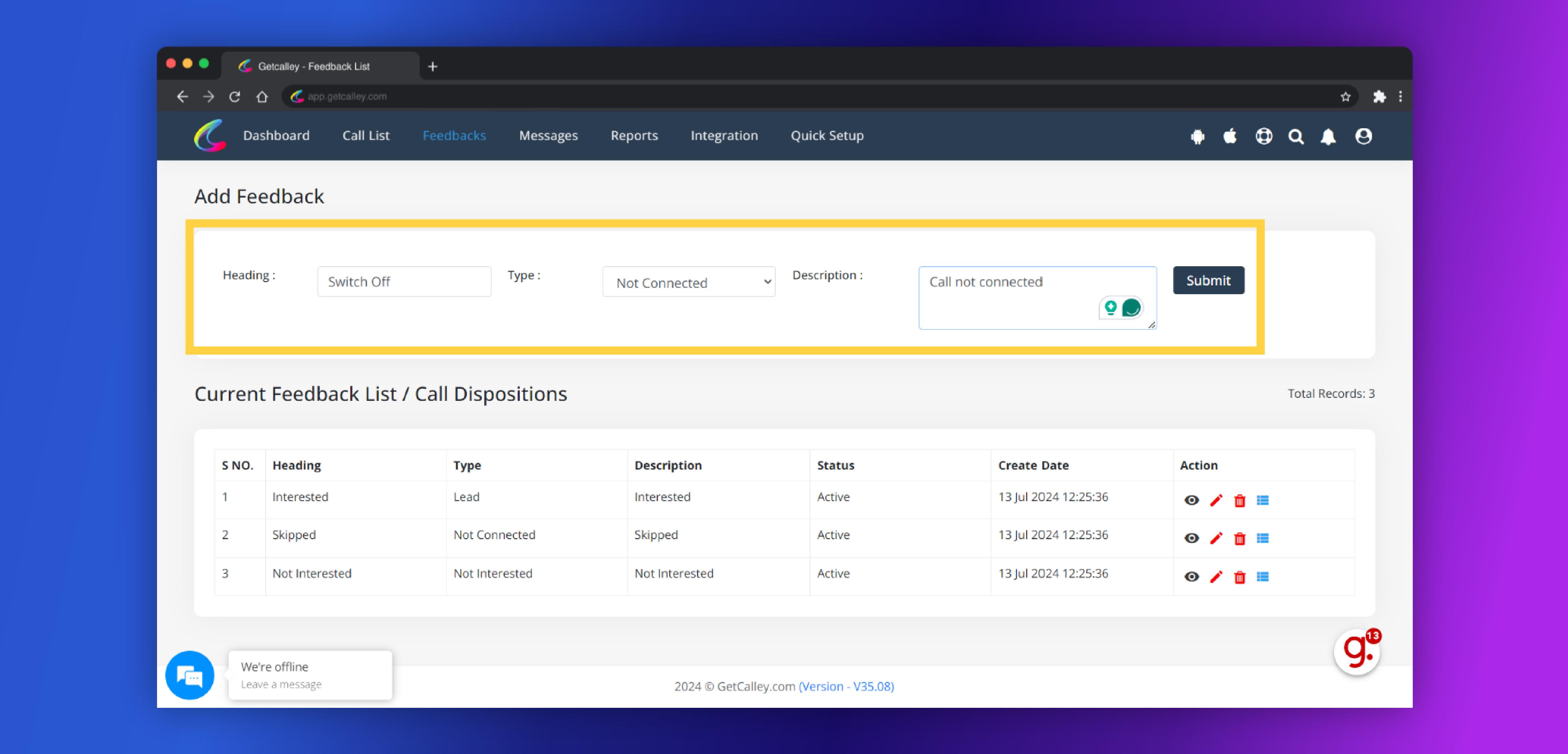
Task: Edit the Interested feedback with pencil icon
Action: pos(1216,501)
